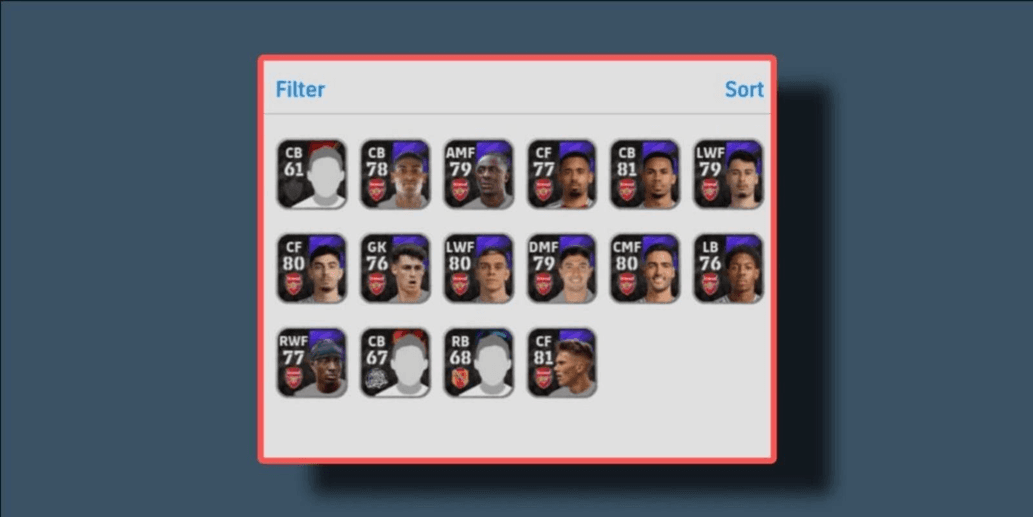This screenshot has height=517, width=1033.
Task: Select the CMF 80 player card
Action: coord(645,269)
